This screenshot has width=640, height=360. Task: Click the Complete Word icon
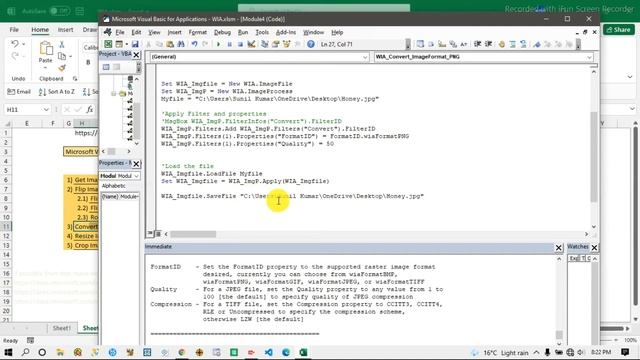464,44
